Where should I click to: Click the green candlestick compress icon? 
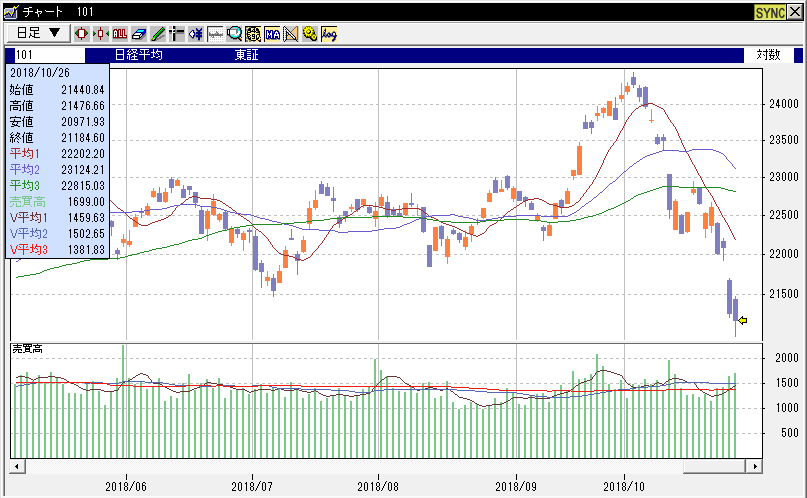click(101, 33)
